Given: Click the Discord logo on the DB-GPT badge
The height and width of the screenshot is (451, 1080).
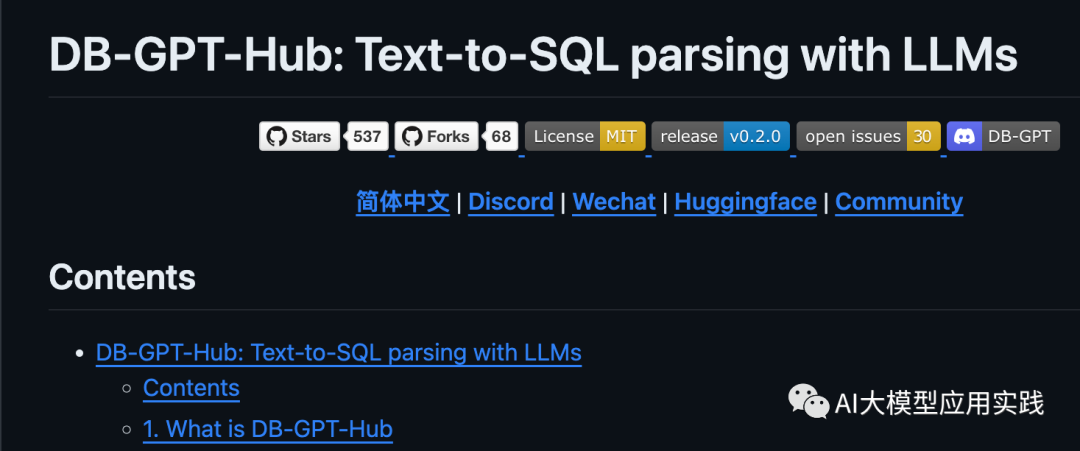Looking at the screenshot, I should click(965, 137).
